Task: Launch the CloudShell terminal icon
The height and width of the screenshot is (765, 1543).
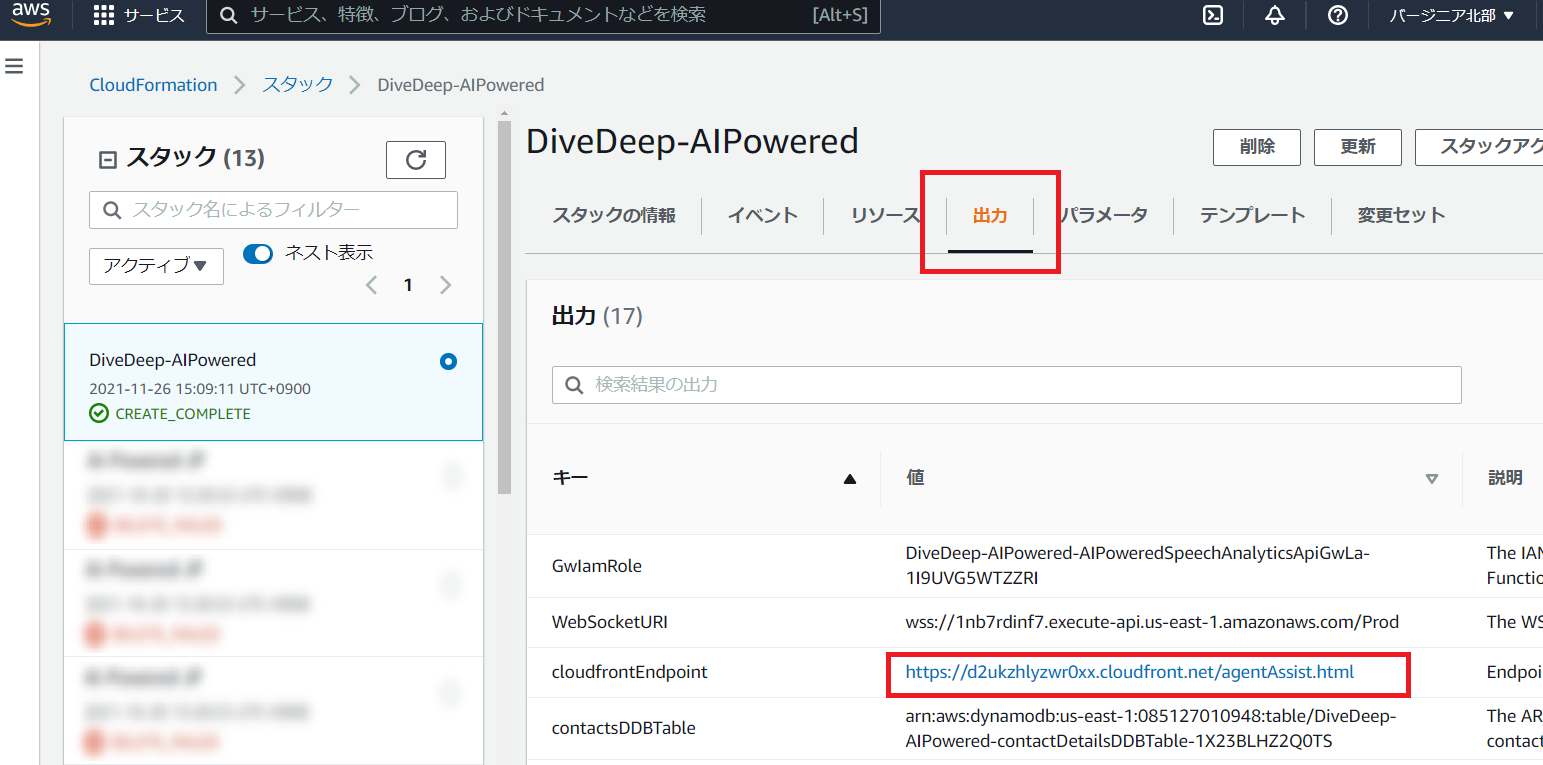Action: click(x=1213, y=15)
